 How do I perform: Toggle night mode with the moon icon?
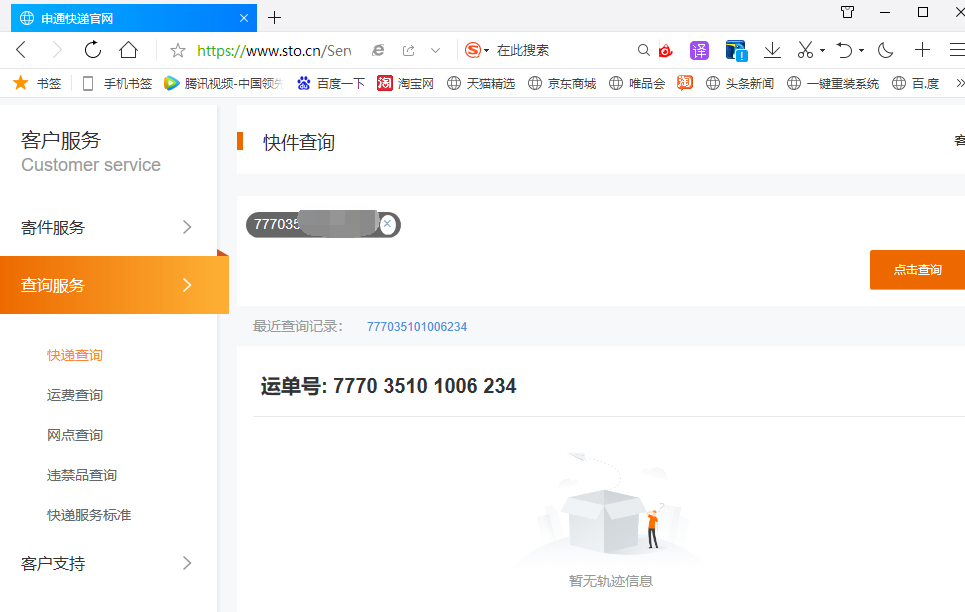(885, 50)
